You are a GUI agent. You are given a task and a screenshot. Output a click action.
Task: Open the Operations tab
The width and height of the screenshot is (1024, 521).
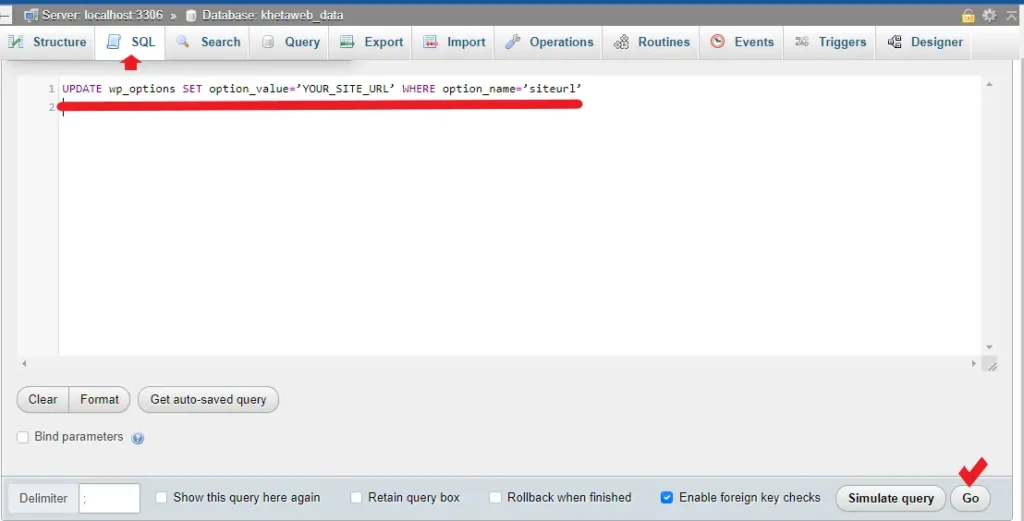coord(549,42)
